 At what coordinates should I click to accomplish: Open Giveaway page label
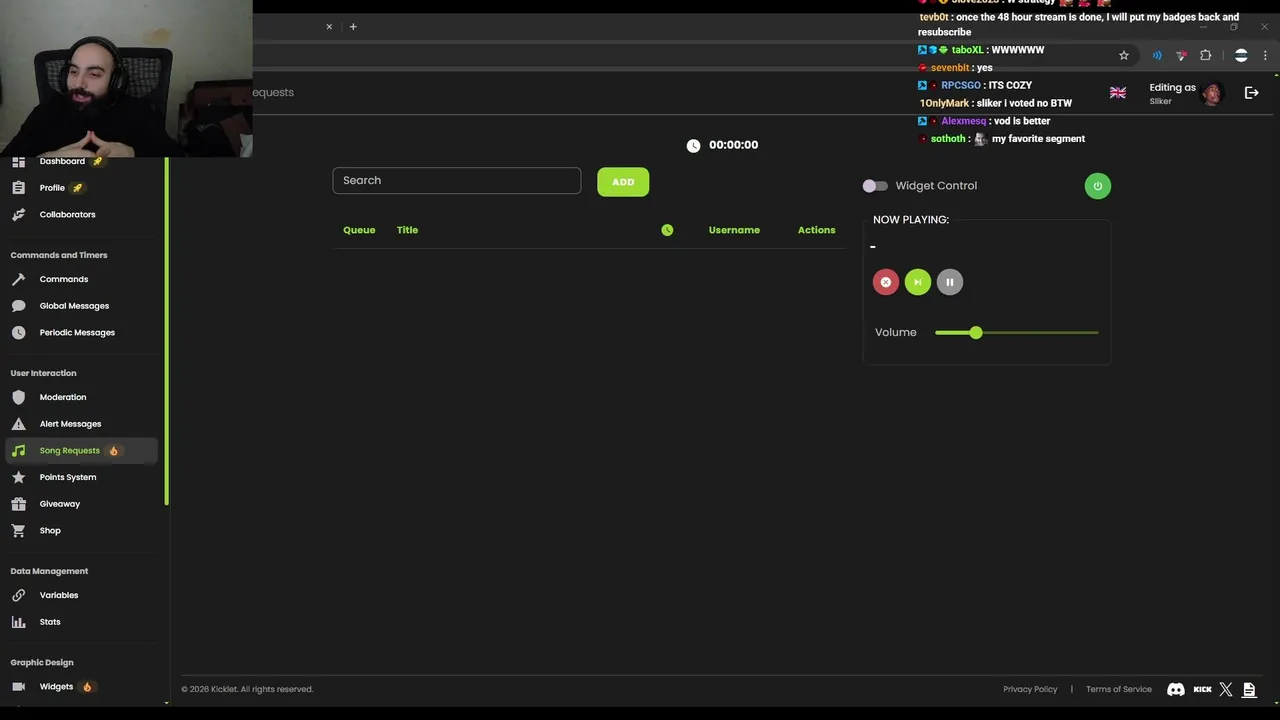tap(60, 504)
